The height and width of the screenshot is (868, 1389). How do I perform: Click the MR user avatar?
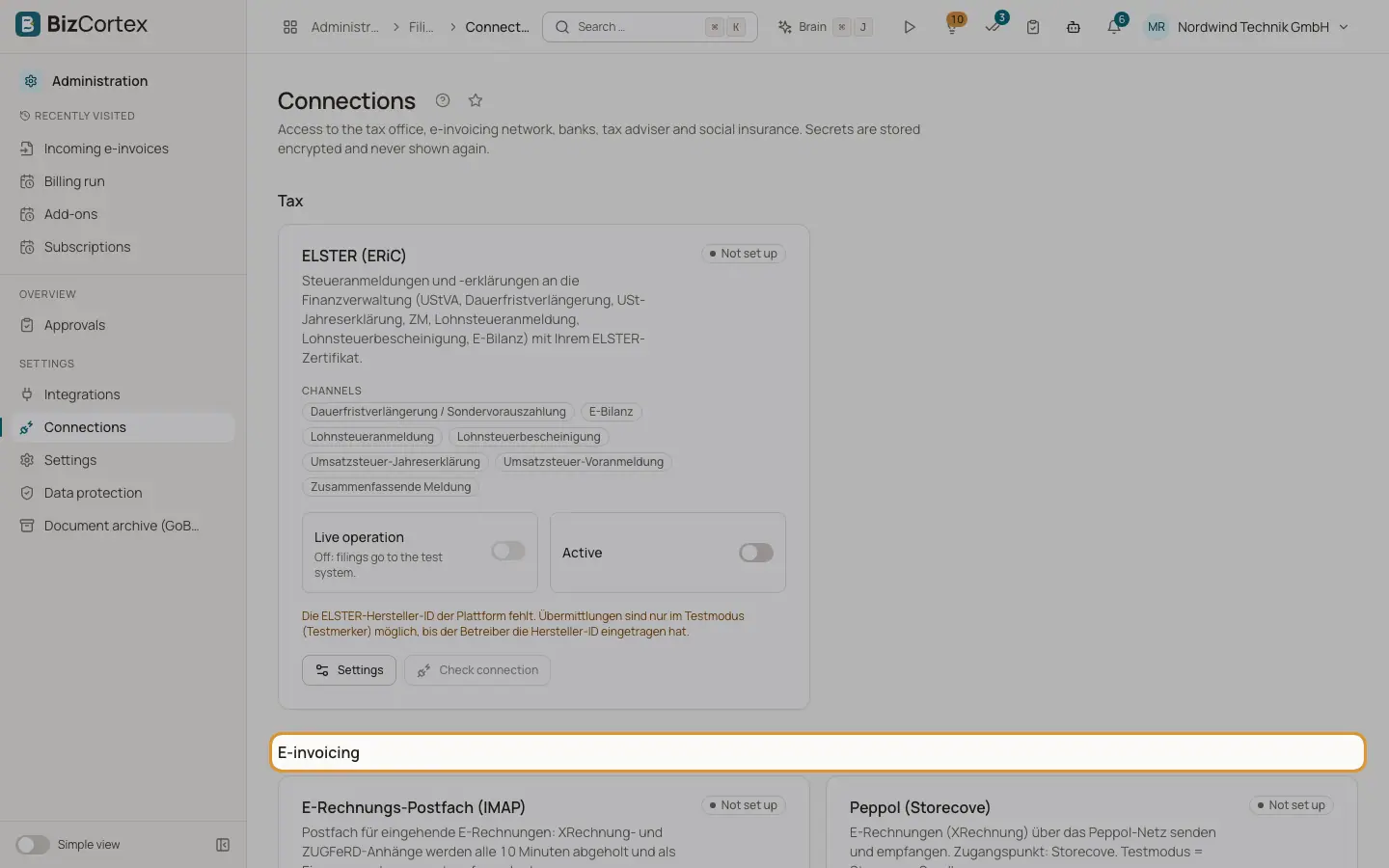pyautogui.click(x=1157, y=27)
